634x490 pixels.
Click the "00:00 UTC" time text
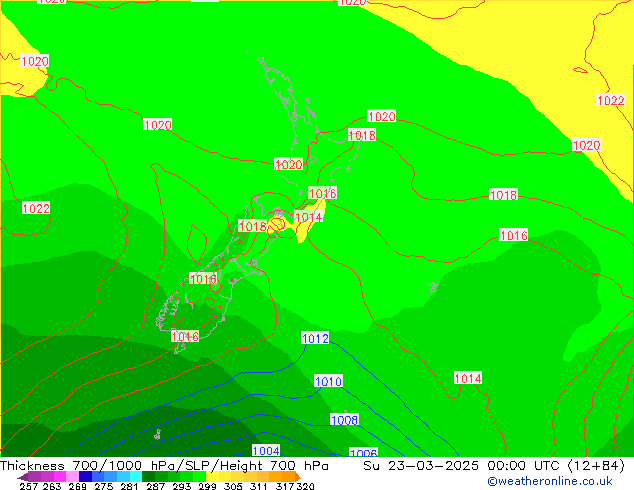click(526, 466)
